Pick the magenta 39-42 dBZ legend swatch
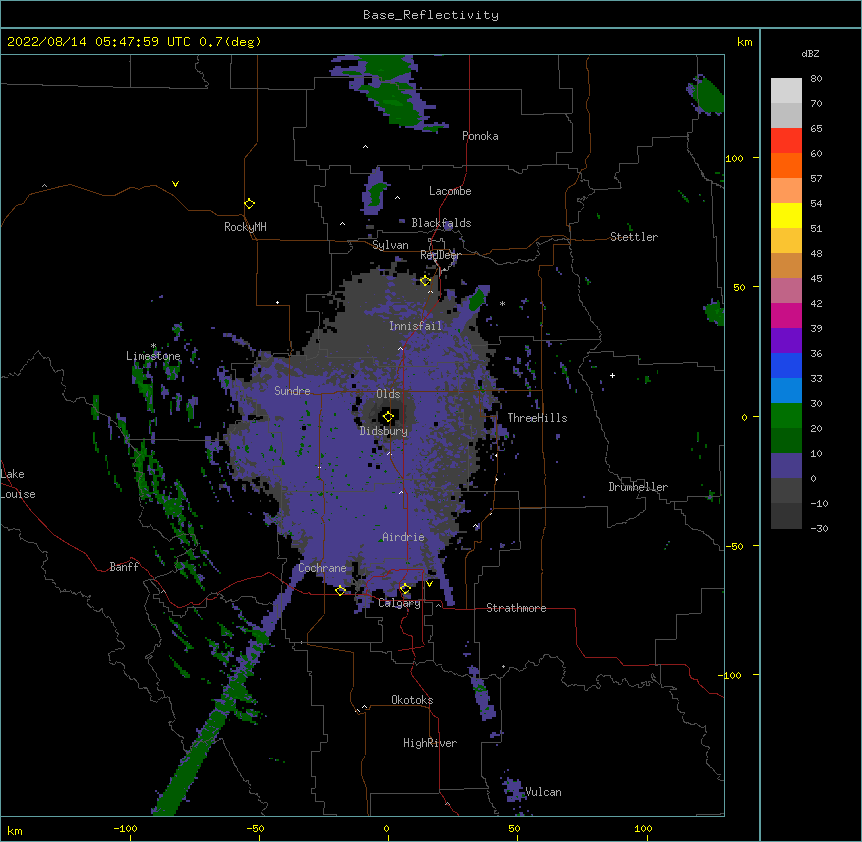This screenshot has width=862, height=842. coord(786,315)
